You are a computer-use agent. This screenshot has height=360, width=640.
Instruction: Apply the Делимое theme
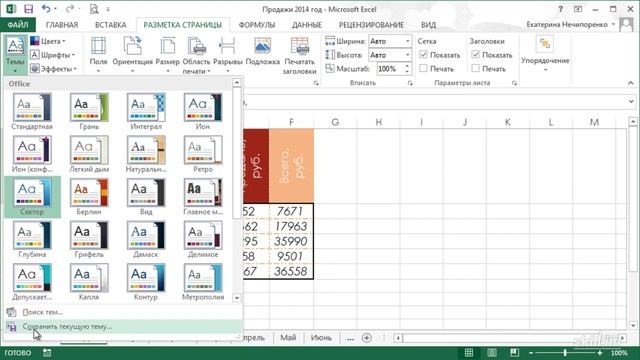pyautogui.click(x=203, y=239)
